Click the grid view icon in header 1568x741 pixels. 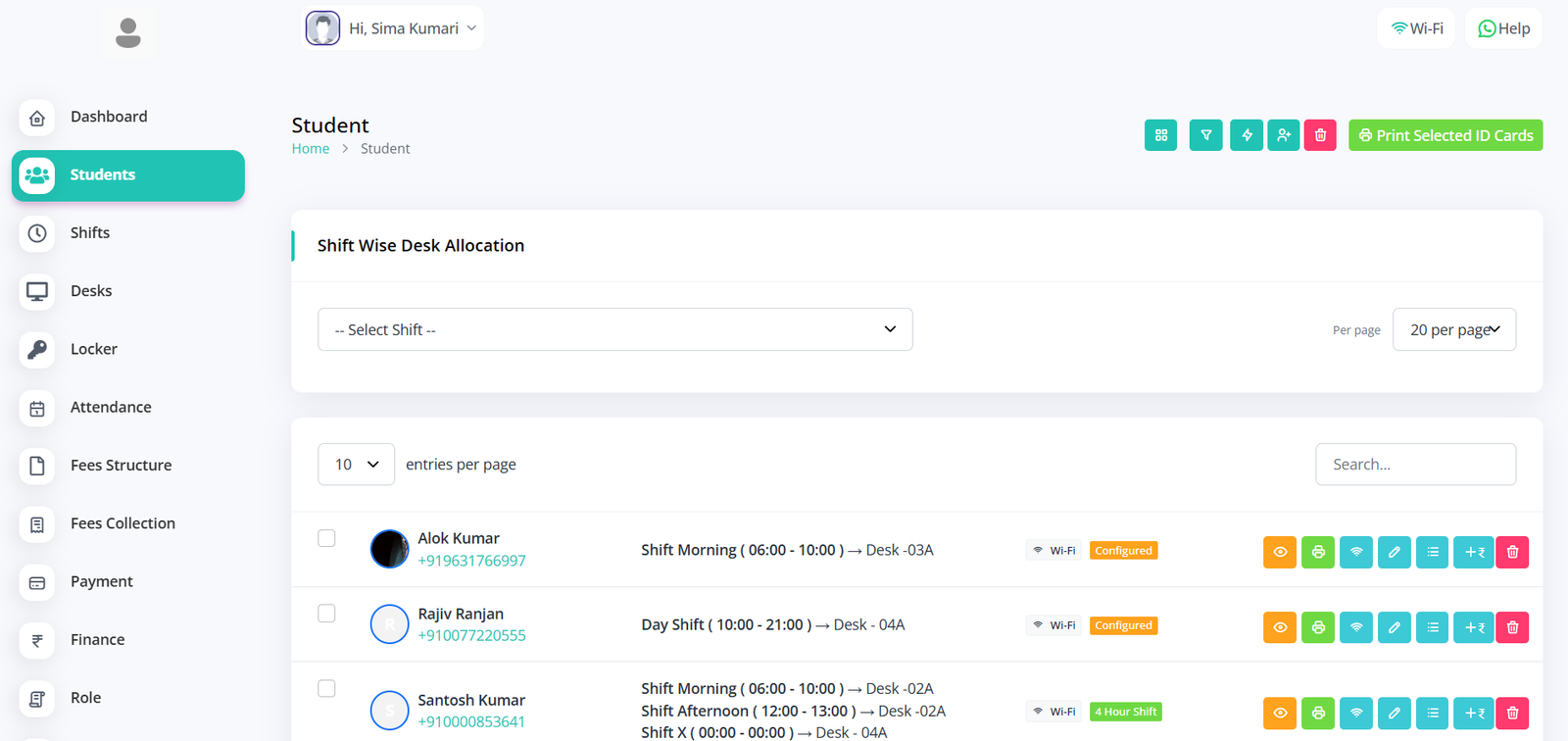pos(1160,135)
